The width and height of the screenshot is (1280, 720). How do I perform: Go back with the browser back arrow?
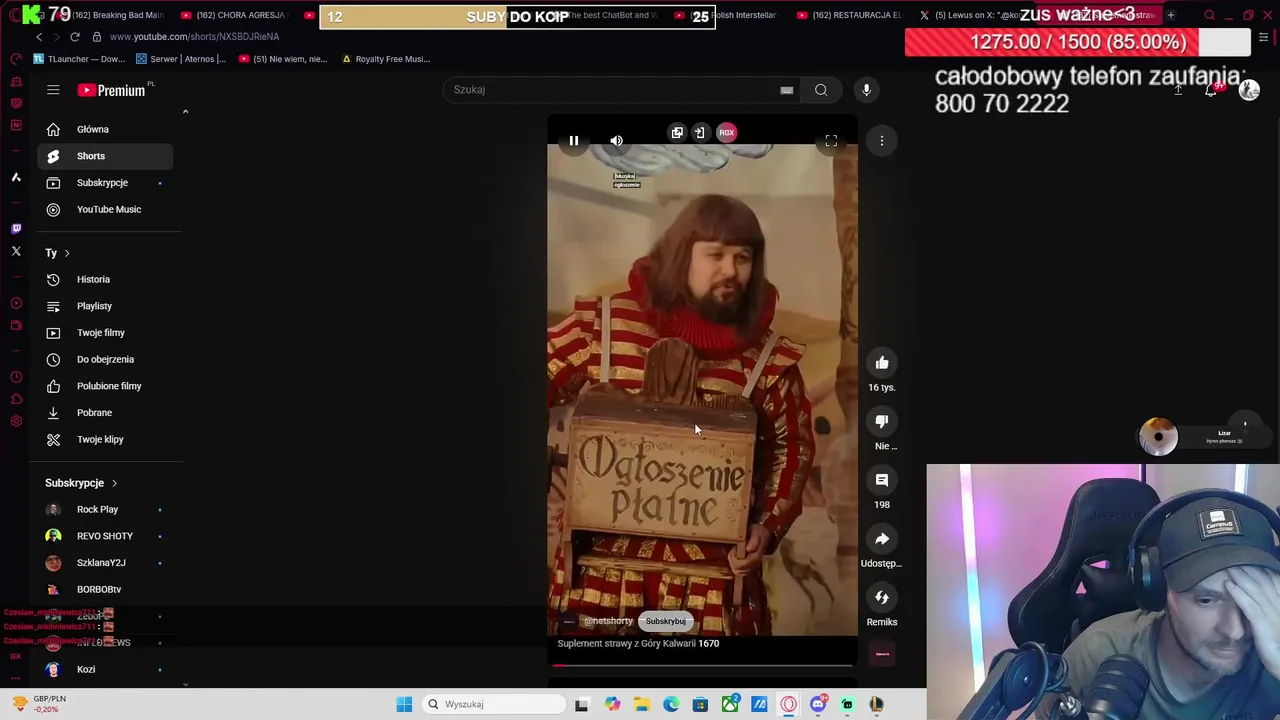(x=39, y=36)
